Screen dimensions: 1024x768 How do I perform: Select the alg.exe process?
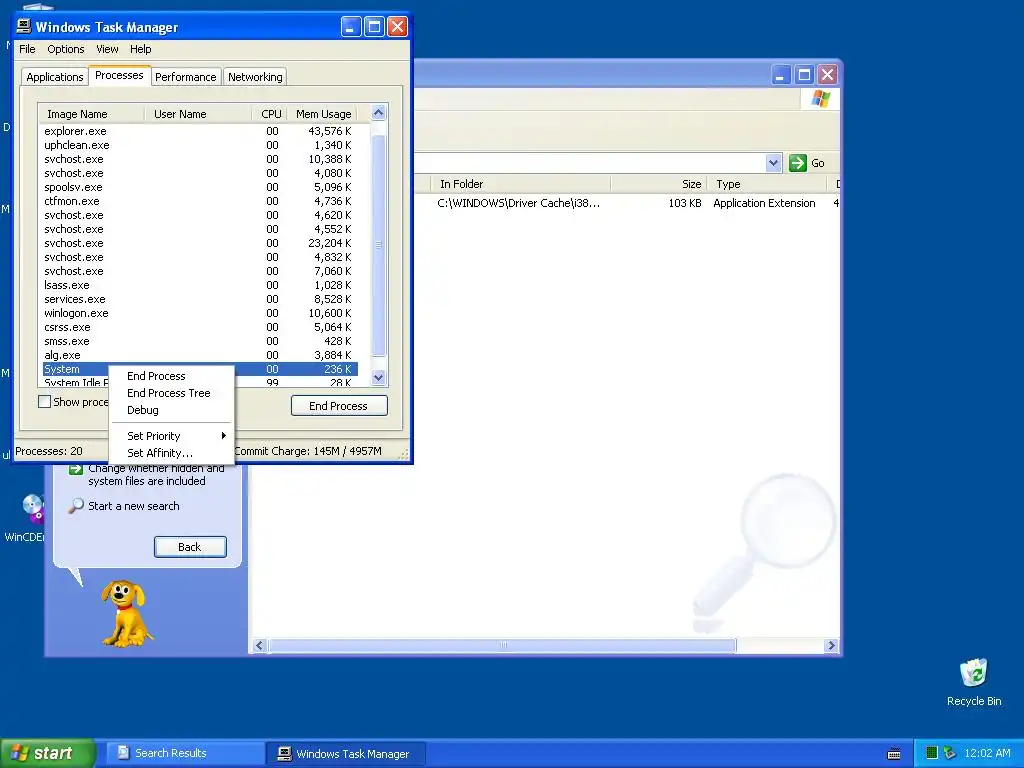200,355
